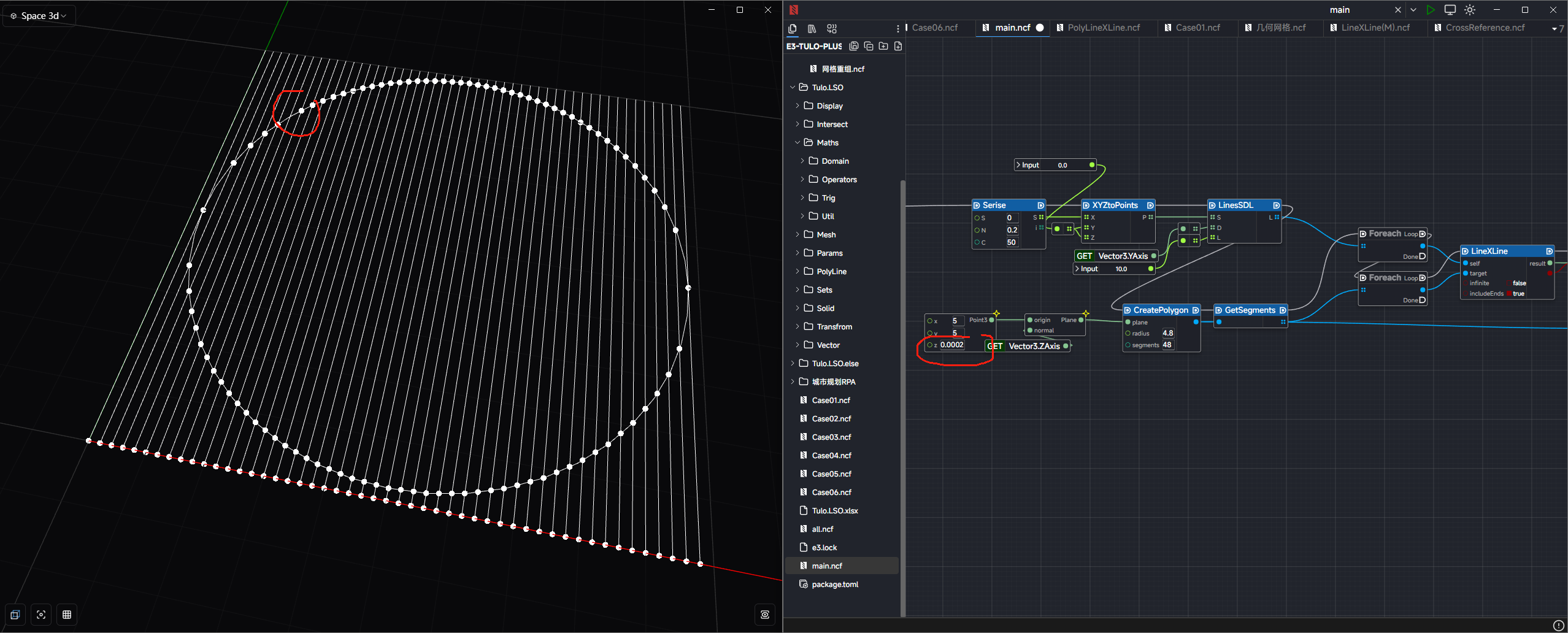Toggle the includeEnds checkbox on LineXLine node

[x=1509, y=294]
